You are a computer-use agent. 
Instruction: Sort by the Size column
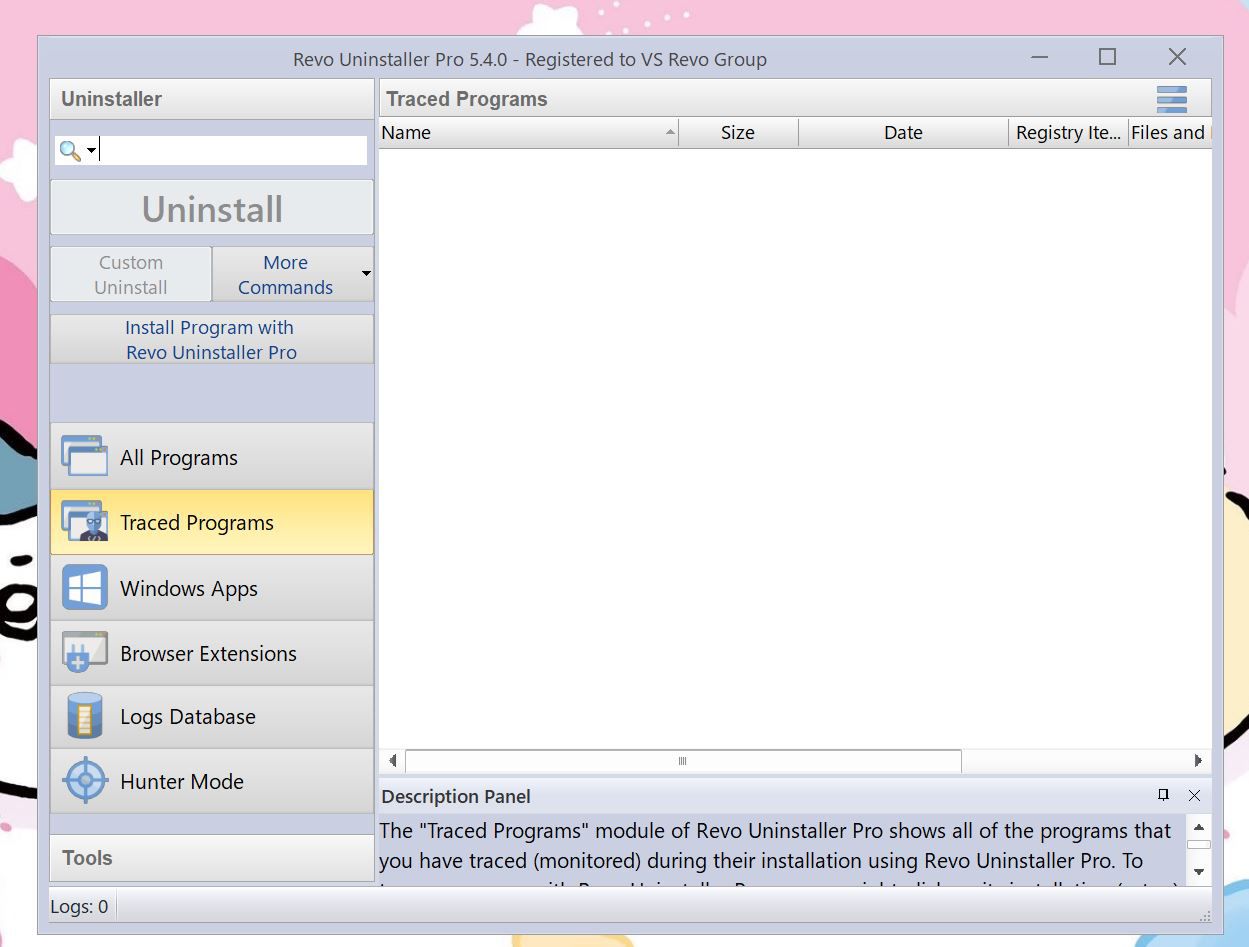(738, 133)
